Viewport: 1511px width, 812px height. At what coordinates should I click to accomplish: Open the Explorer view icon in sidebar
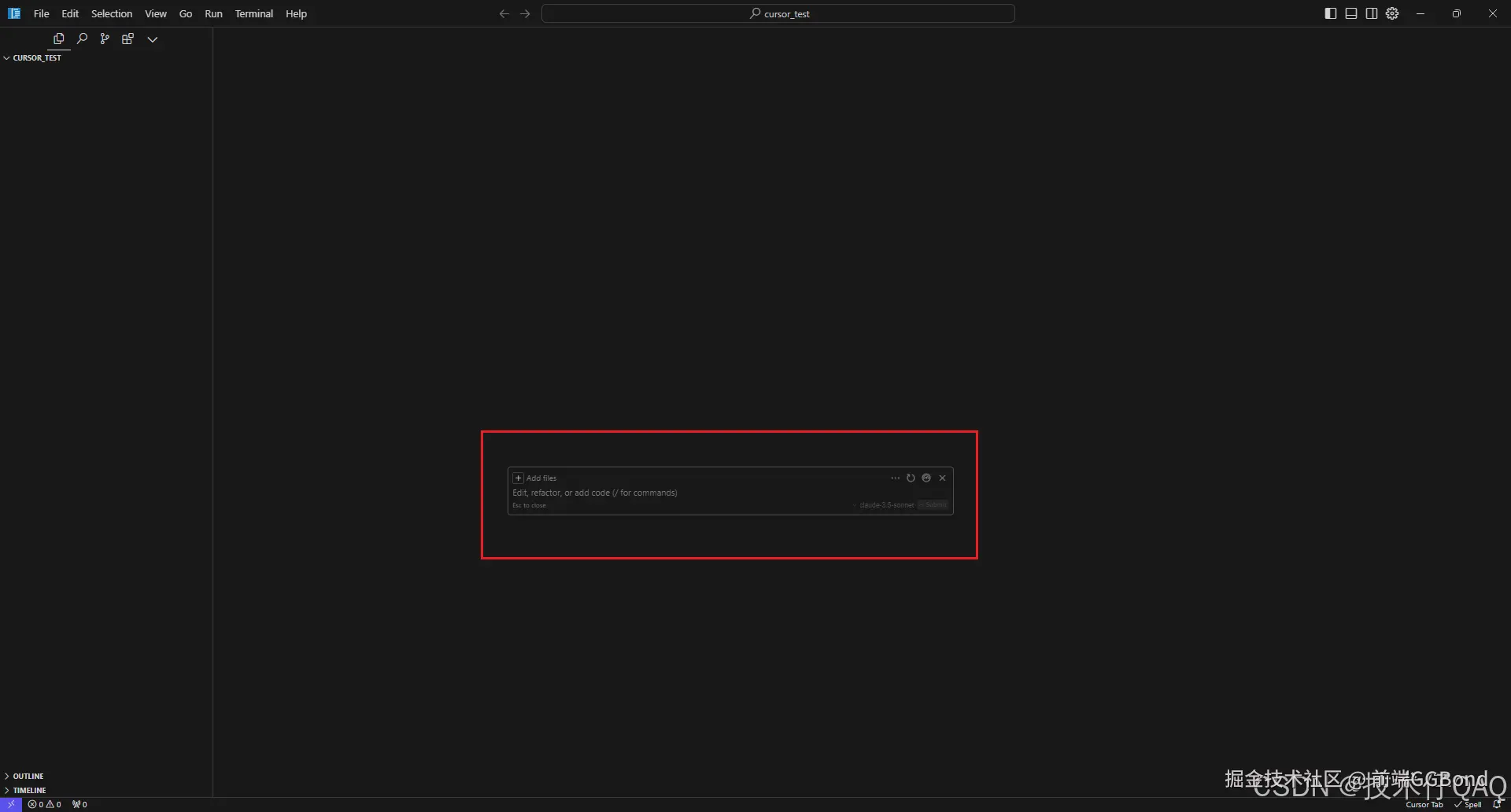click(59, 39)
